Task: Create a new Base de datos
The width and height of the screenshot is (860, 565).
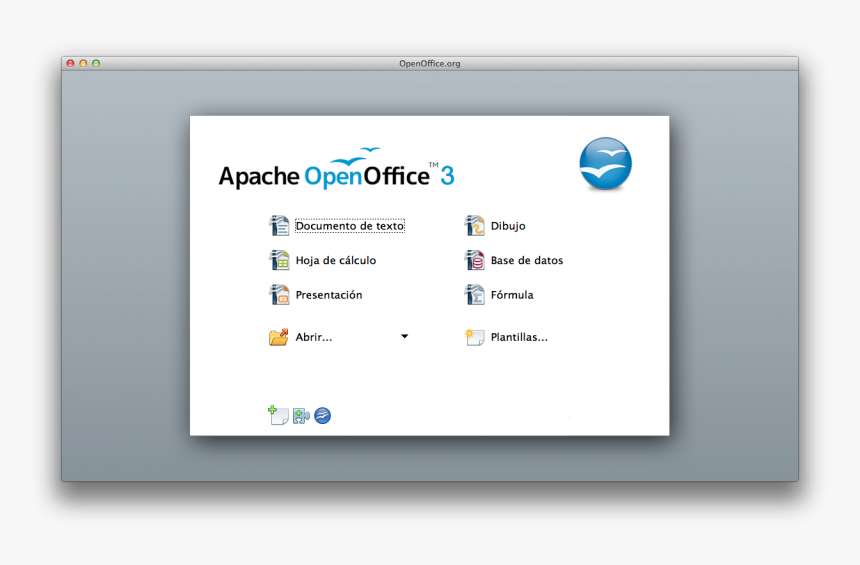Action: (x=527, y=261)
